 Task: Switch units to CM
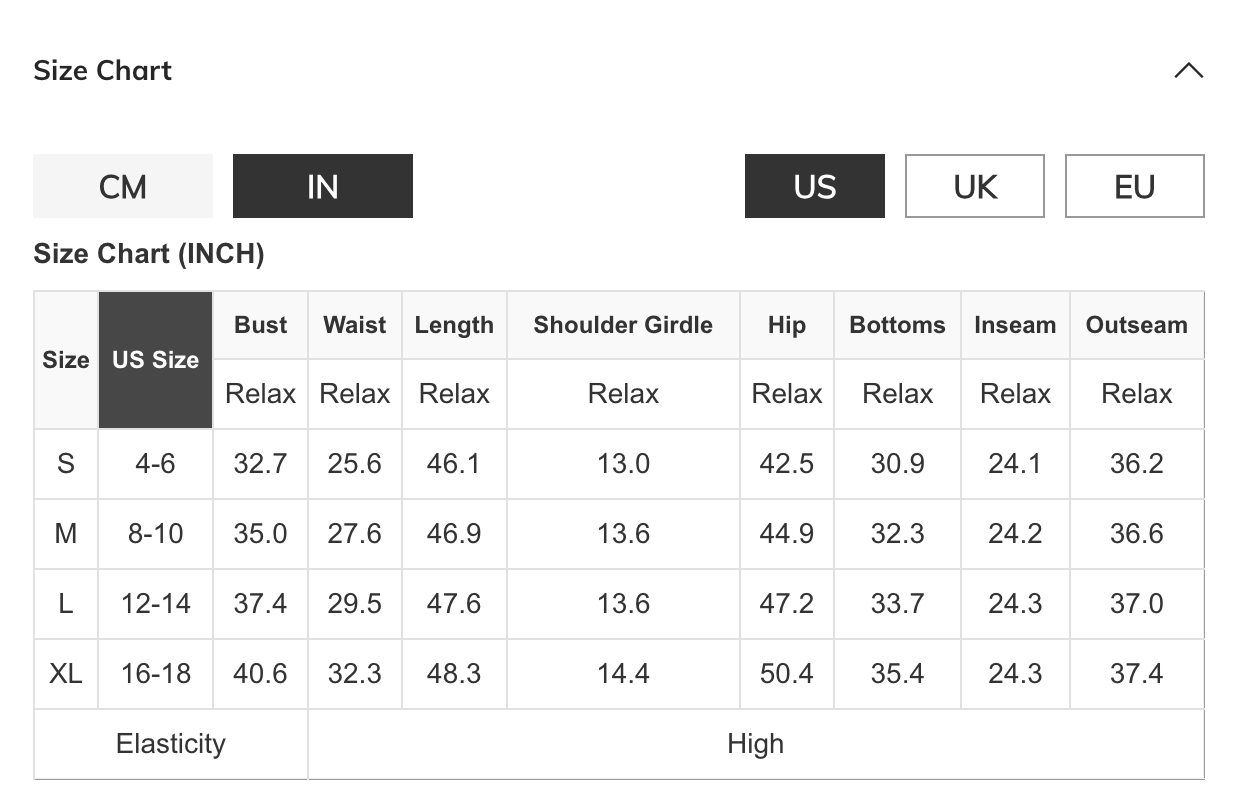click(123, 186)
